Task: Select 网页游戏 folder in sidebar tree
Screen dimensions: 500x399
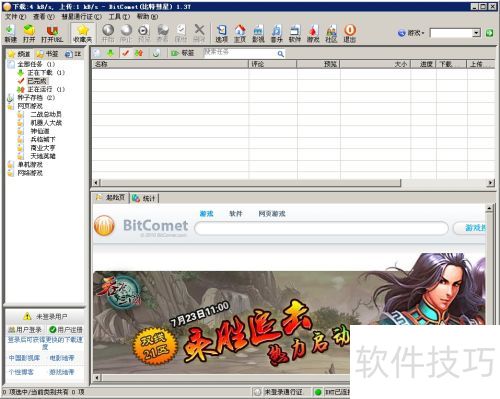Action: (30, 106)
